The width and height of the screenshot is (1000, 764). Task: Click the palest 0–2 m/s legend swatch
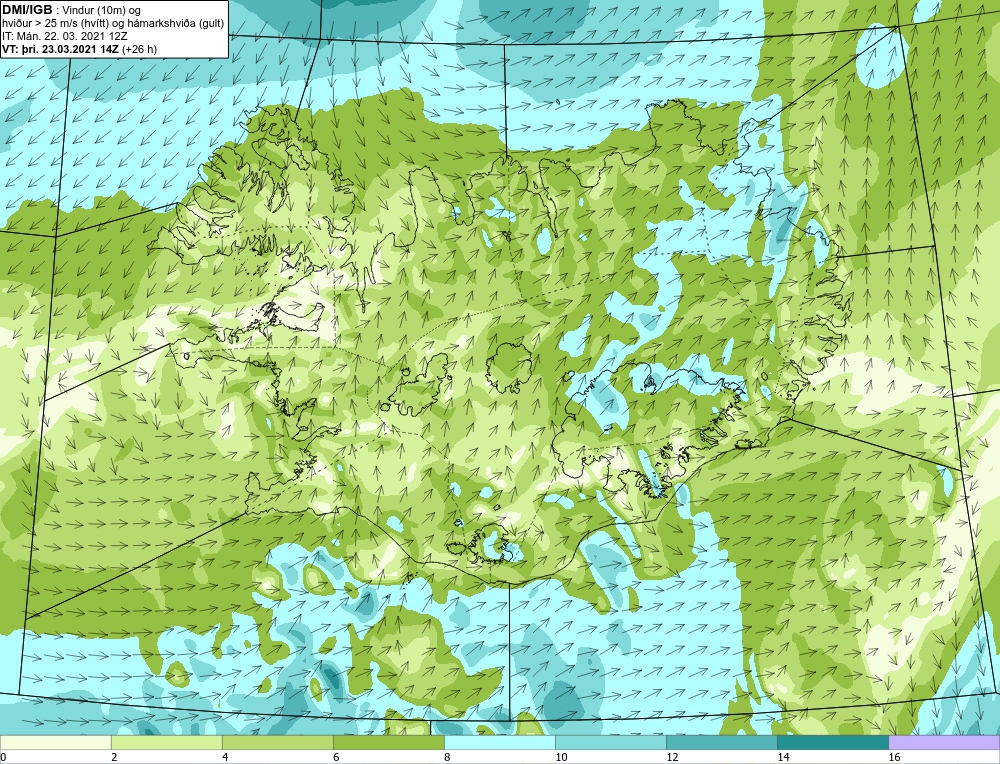[55, 743]
